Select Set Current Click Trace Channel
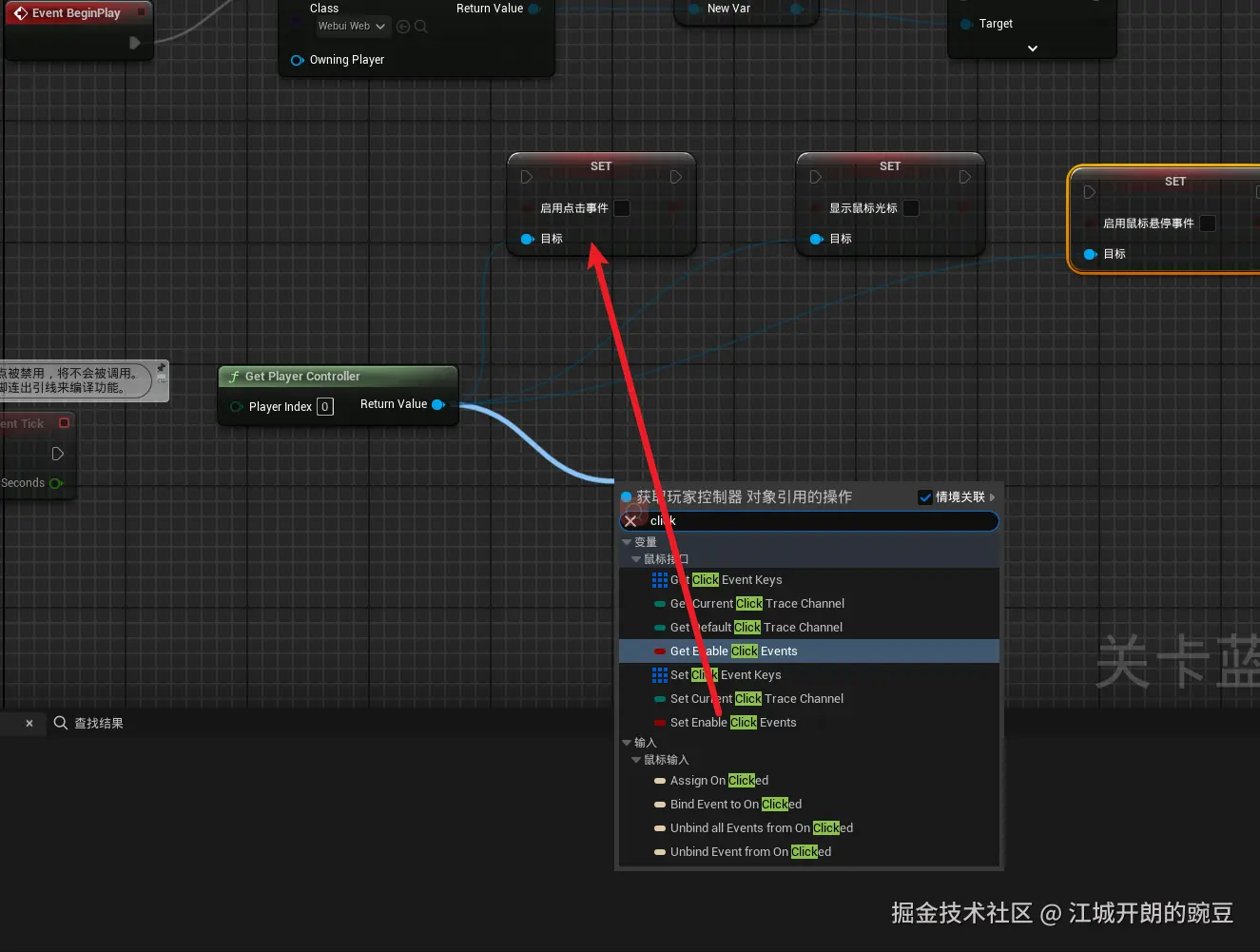The height and width of the screenshot is (952, 1260). pyautogui.click(x=809, y=699)
